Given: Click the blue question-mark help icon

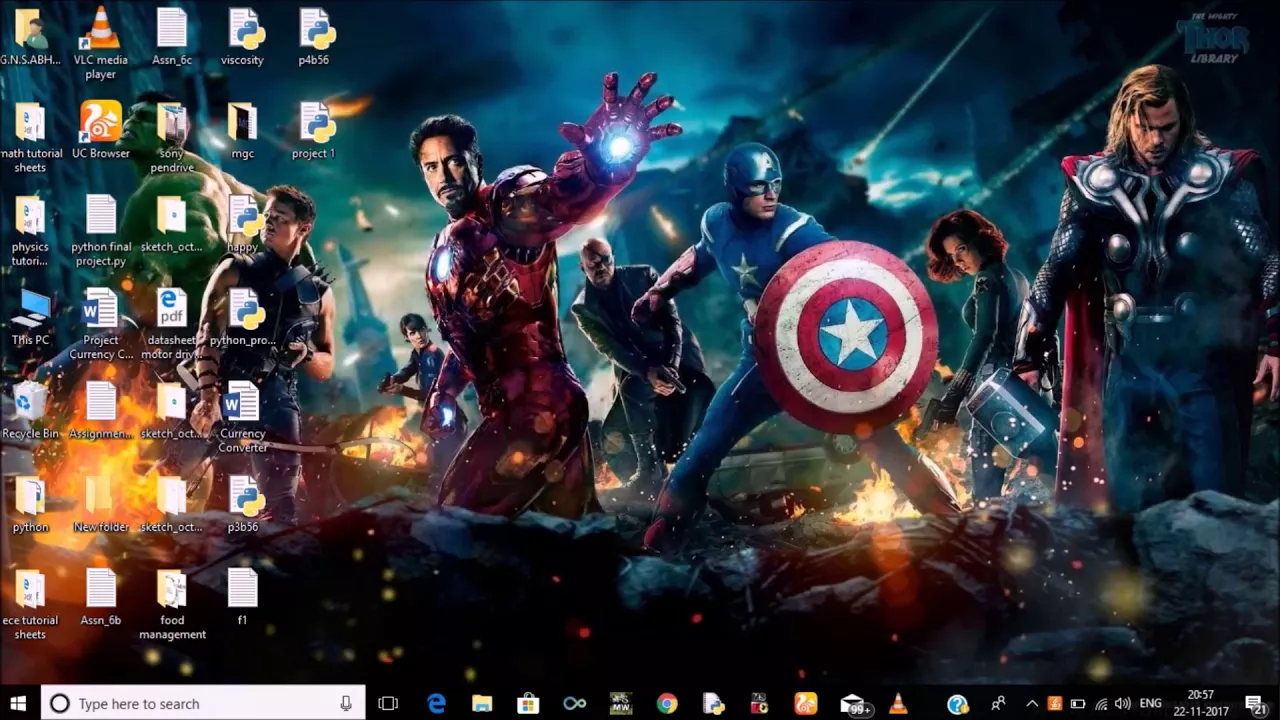Looking at the screenshot, I should [957, 704].
